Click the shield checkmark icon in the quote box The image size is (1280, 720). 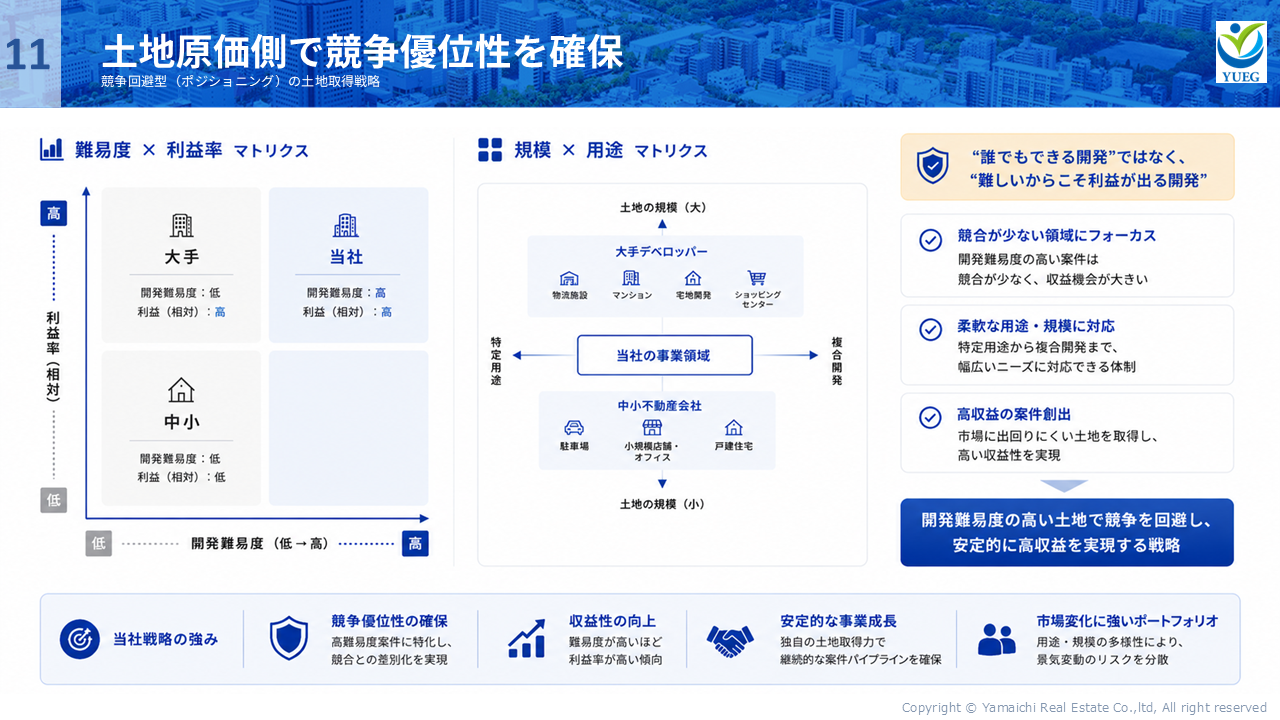click(933, 166)
